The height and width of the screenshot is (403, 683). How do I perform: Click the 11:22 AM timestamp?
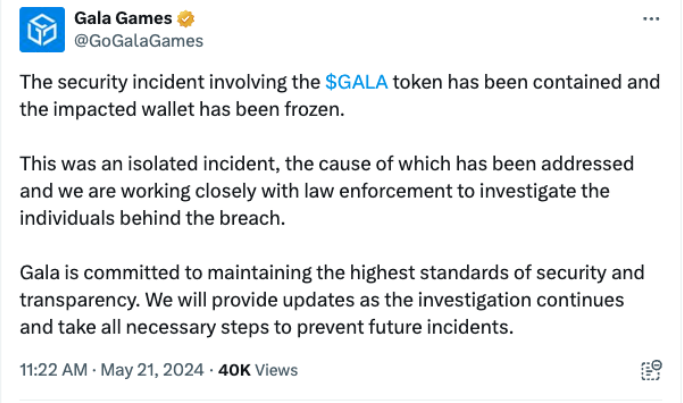(x=54, y=370)
